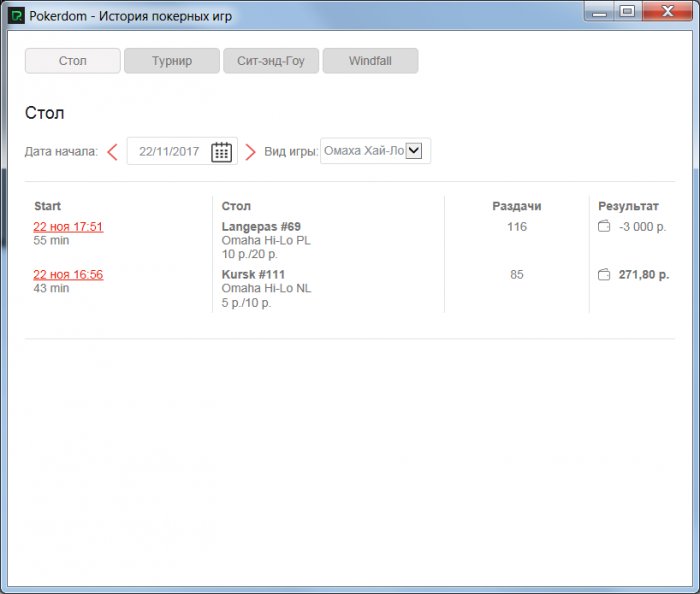The height and width of the screenshot is (594, 700).
Task: Click wallet icon next to -3 000 р.
Action: click(604, 226)
